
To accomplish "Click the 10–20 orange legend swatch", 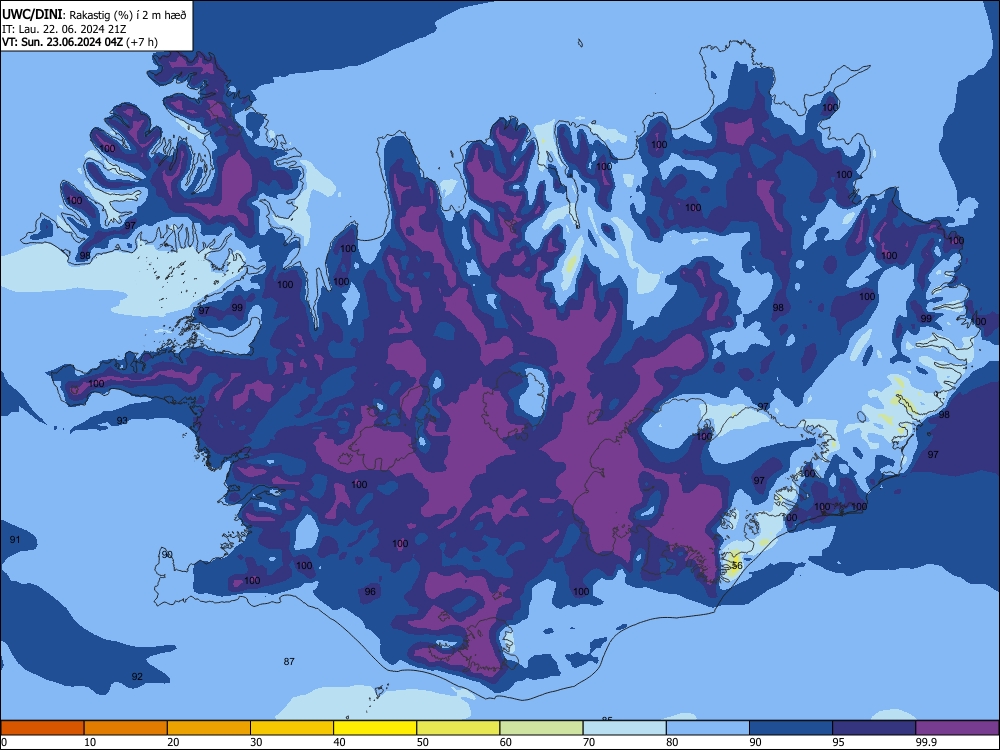I will click(x=126, y=728).
